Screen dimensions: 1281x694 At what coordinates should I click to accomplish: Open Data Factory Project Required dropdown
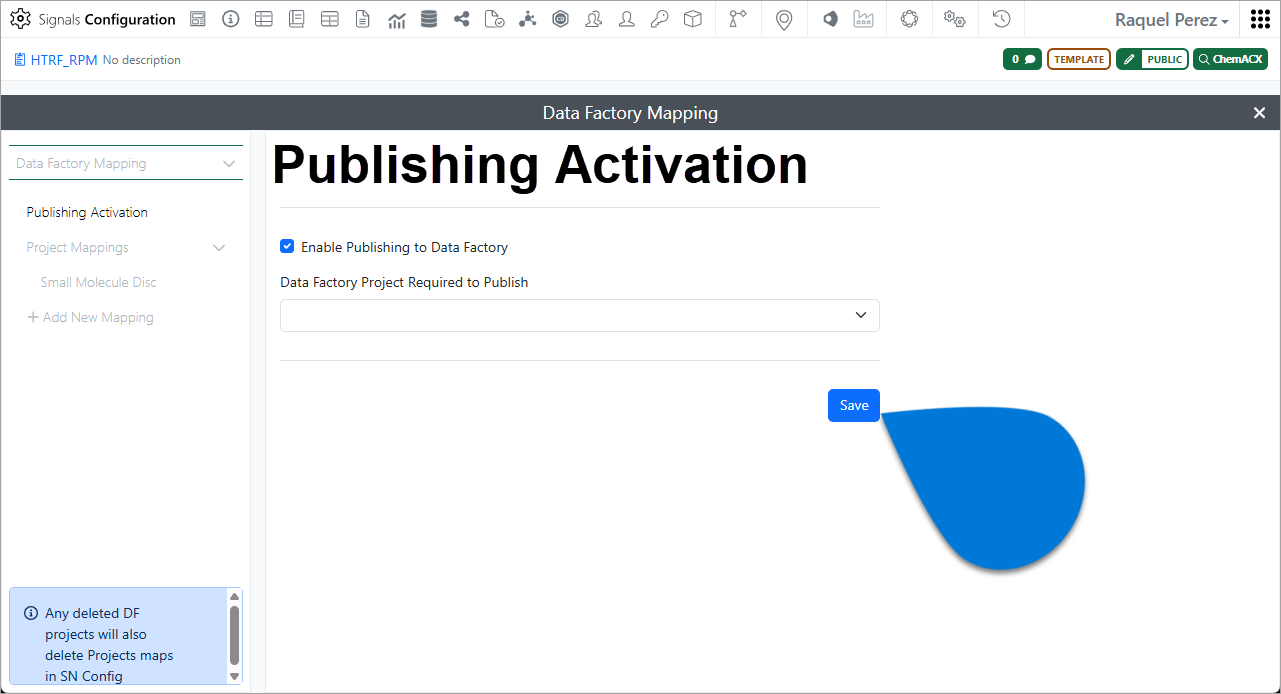580,315
